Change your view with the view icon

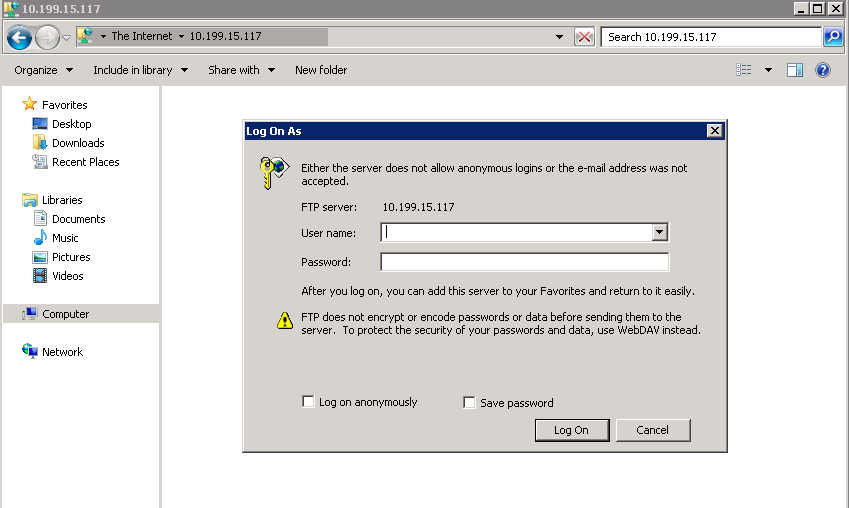743,70
